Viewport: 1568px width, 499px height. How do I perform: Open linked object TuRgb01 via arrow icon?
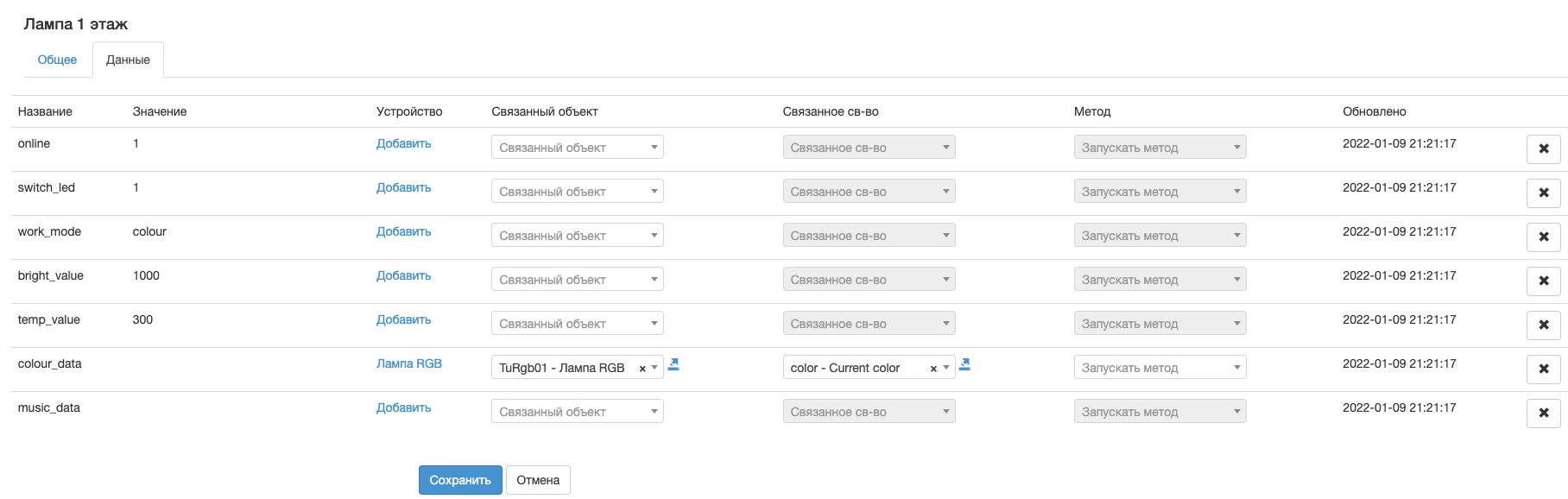tap(673, 365)
